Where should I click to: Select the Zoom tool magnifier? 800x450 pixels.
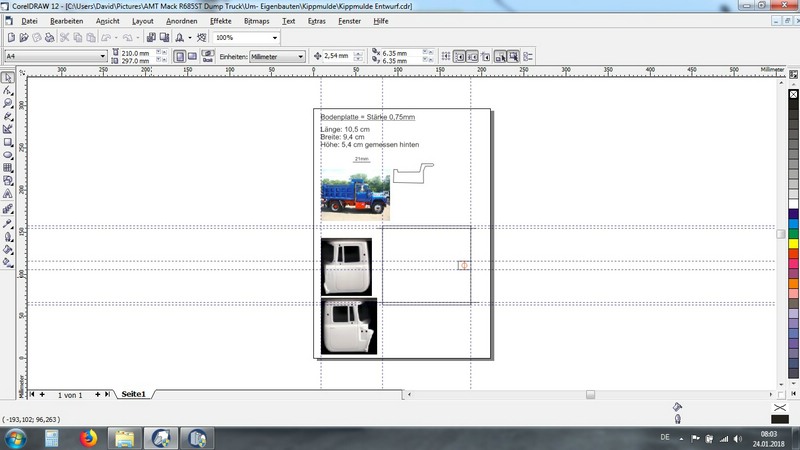point(8,103)
